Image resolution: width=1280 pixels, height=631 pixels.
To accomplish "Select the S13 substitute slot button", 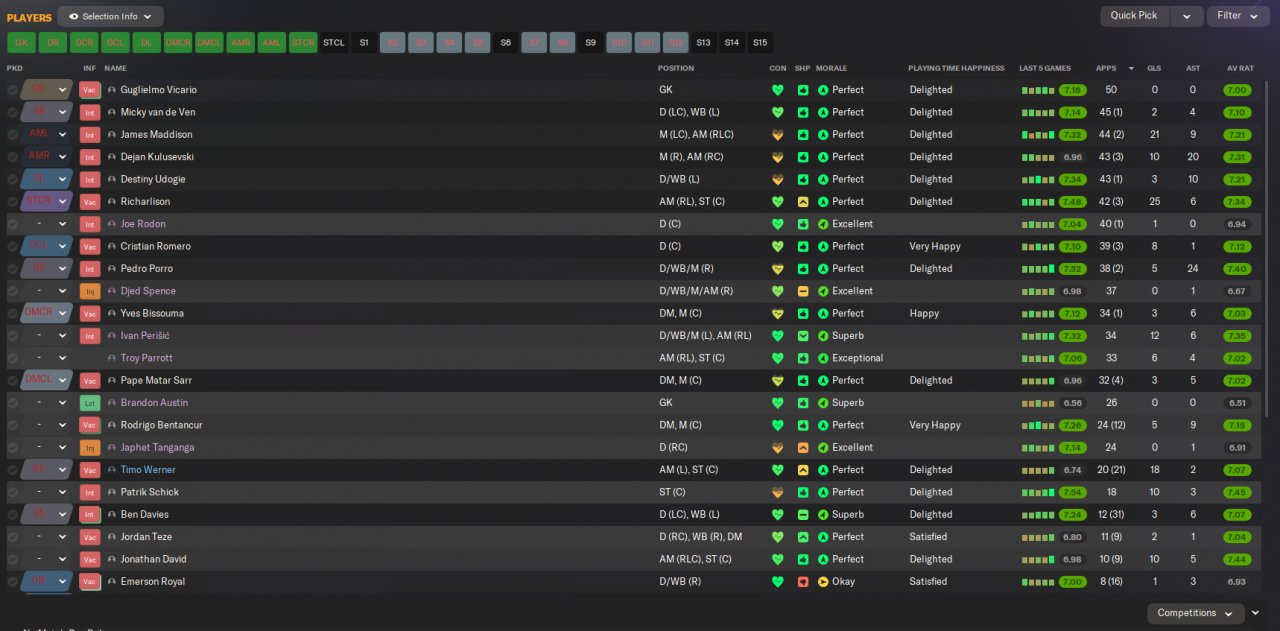I will (x=703, y=42).
